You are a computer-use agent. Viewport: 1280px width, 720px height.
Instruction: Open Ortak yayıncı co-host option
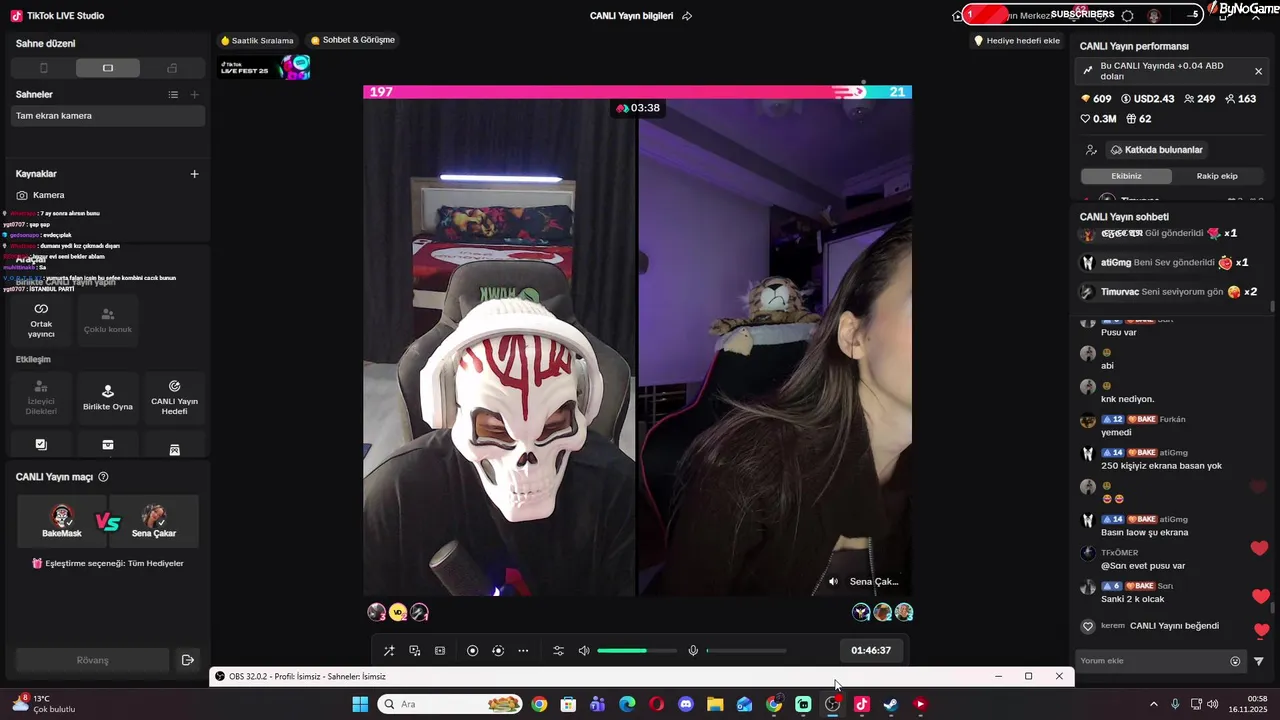click(41, 320)
